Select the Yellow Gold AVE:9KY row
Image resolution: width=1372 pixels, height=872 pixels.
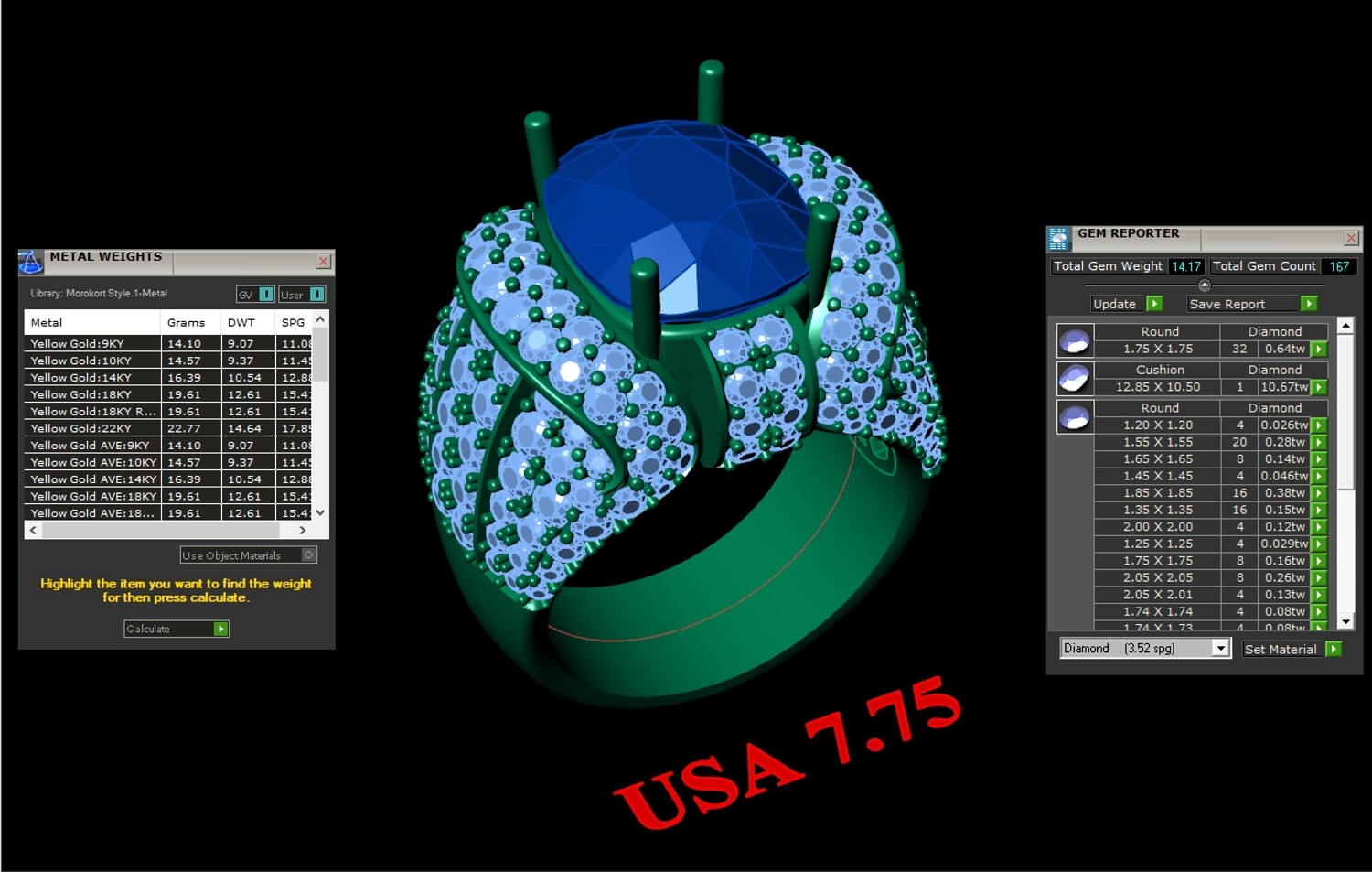(x=168, y=446)
